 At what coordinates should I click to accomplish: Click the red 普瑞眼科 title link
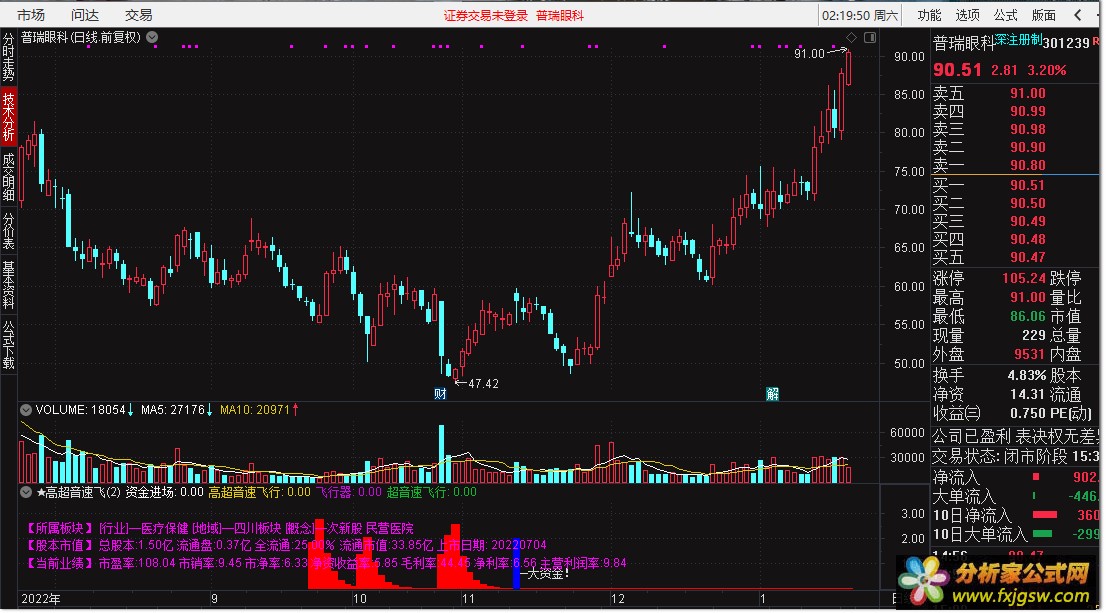coord(560,16)
